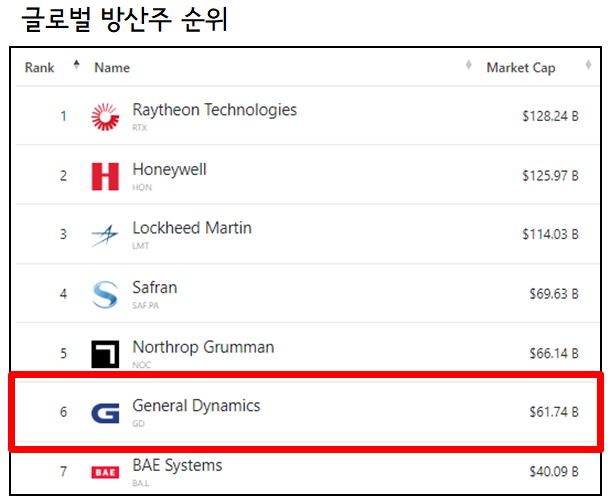Click the Name column header label
The width and height of the screenshot is (612, 504).
pyautogui.click(x=112, y=68)
